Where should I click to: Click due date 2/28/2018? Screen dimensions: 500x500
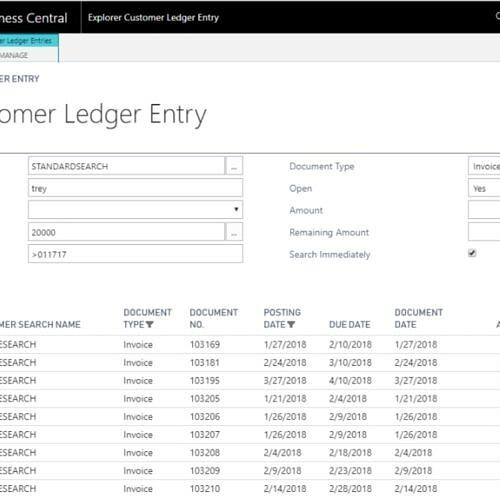350,488
